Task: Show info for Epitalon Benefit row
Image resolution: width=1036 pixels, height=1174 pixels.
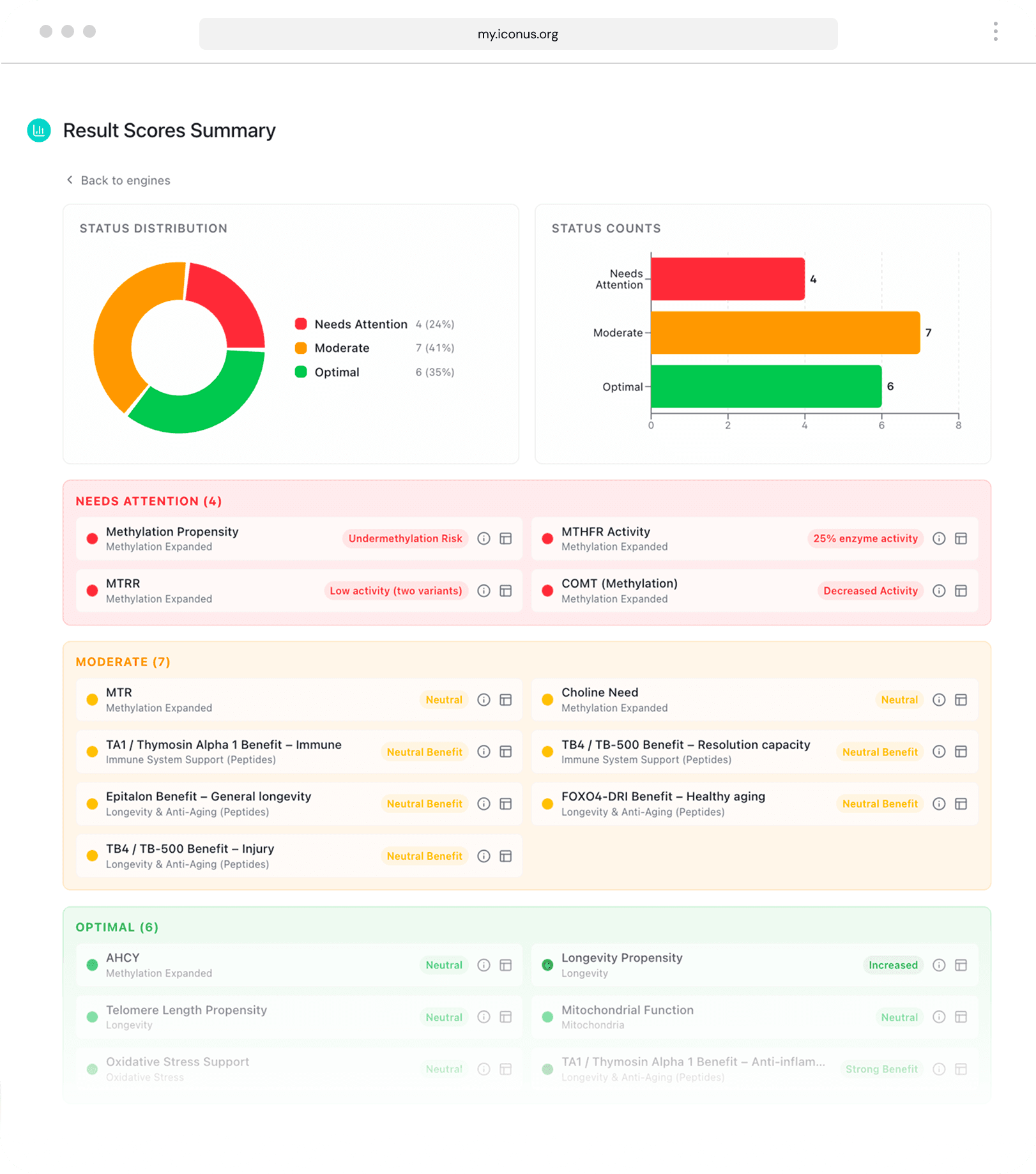Action: (484, 804)
